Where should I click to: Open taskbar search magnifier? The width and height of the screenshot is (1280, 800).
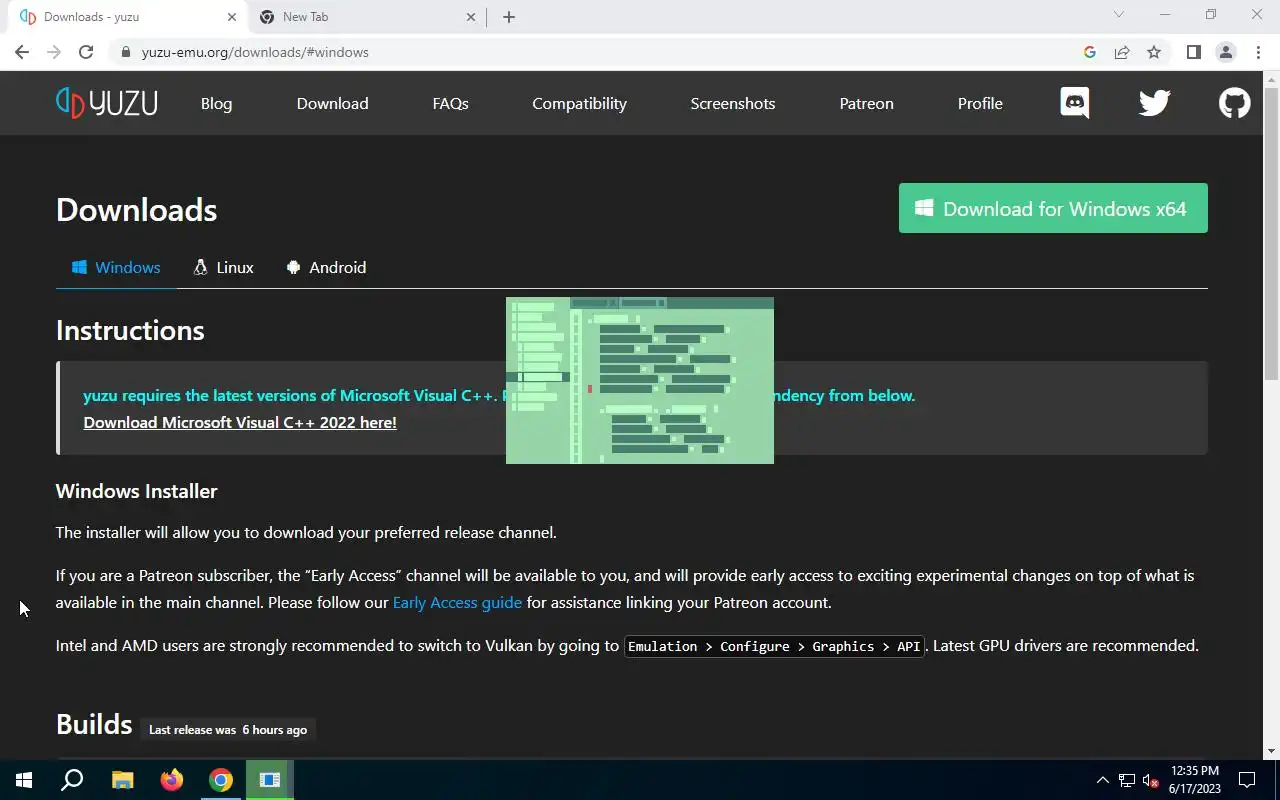tap(72, 780)
